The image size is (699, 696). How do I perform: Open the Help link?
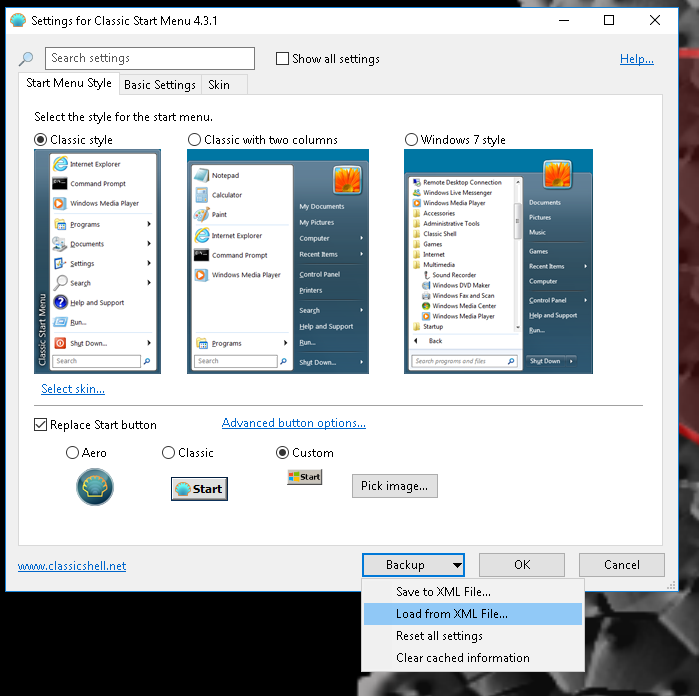[637, 59]
